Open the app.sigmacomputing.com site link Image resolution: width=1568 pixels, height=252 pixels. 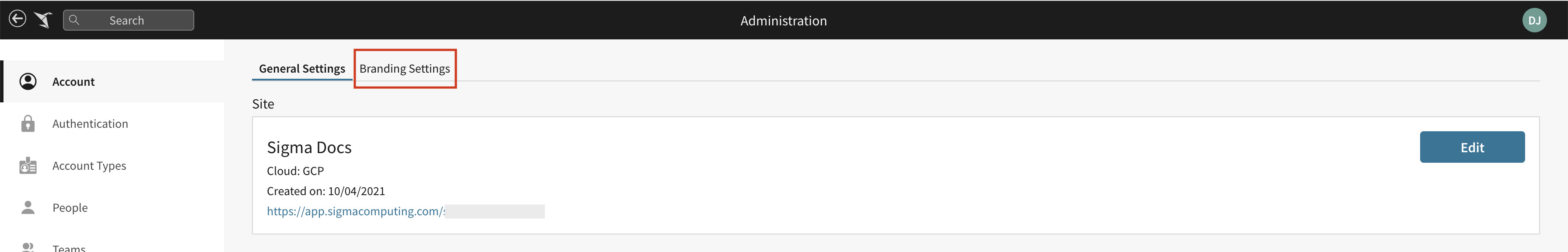[356, 211]
